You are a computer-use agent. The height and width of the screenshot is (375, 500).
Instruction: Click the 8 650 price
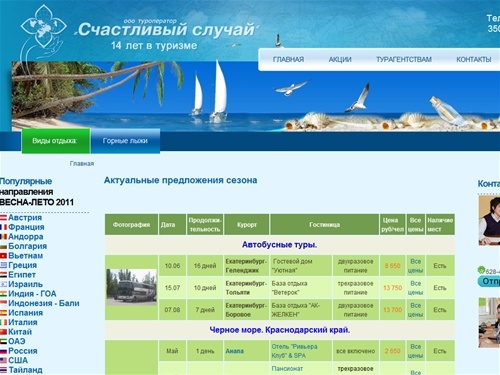click(x=392, y=266)
